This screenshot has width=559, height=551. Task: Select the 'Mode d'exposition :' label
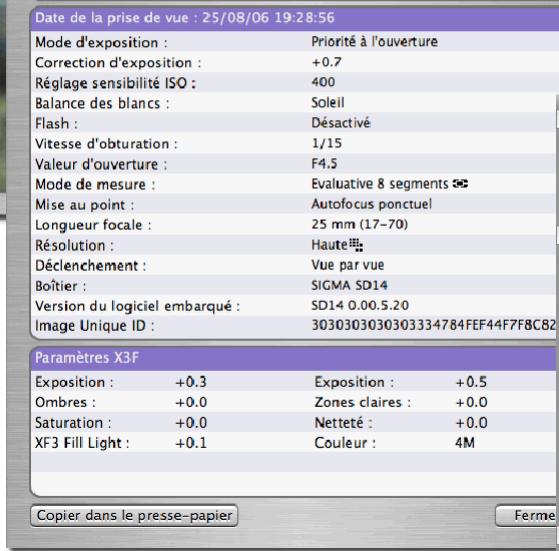[101, 43]
